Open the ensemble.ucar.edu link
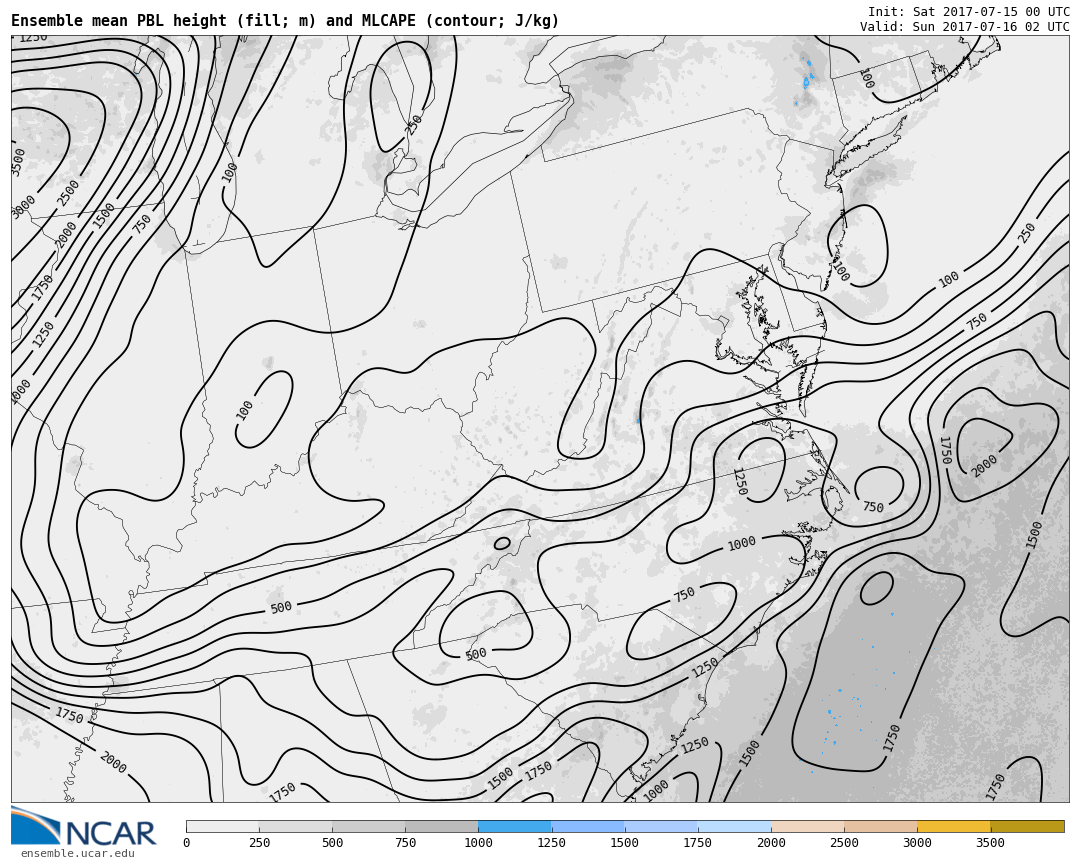This screenshot has height=865, width=1080. click(77, 854)
